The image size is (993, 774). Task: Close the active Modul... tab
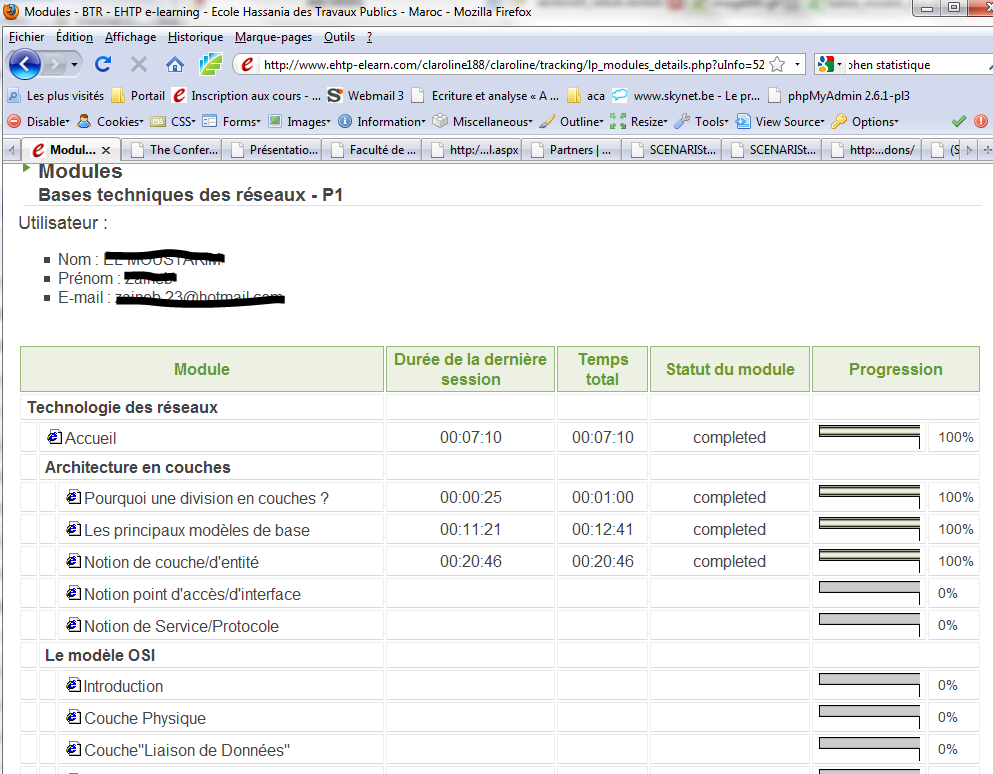pyautogui.click(x=106, y=150)
